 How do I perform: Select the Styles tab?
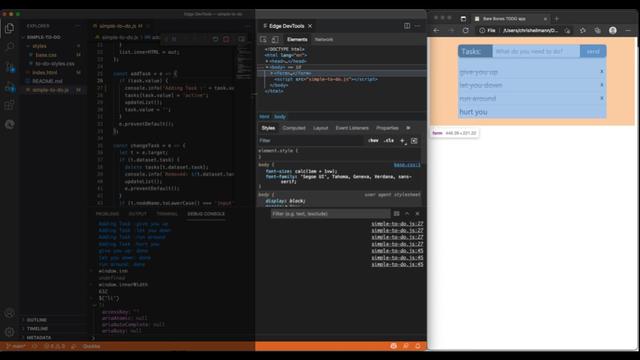268,128
